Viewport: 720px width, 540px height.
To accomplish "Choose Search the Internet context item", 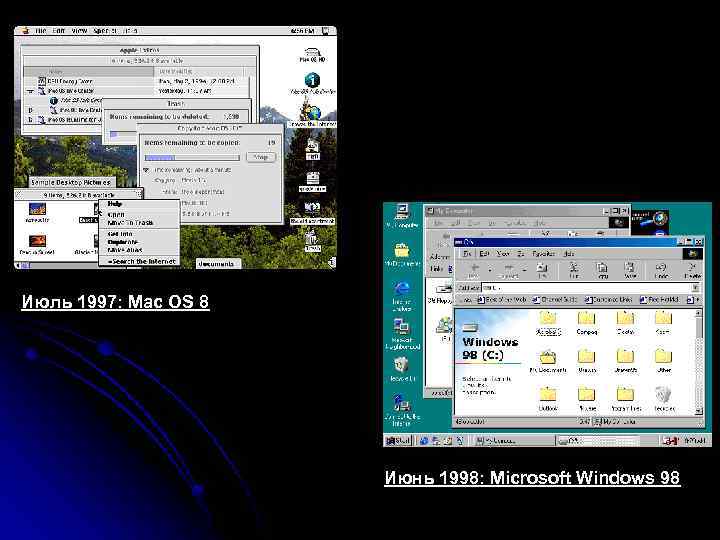I will 141,261.
